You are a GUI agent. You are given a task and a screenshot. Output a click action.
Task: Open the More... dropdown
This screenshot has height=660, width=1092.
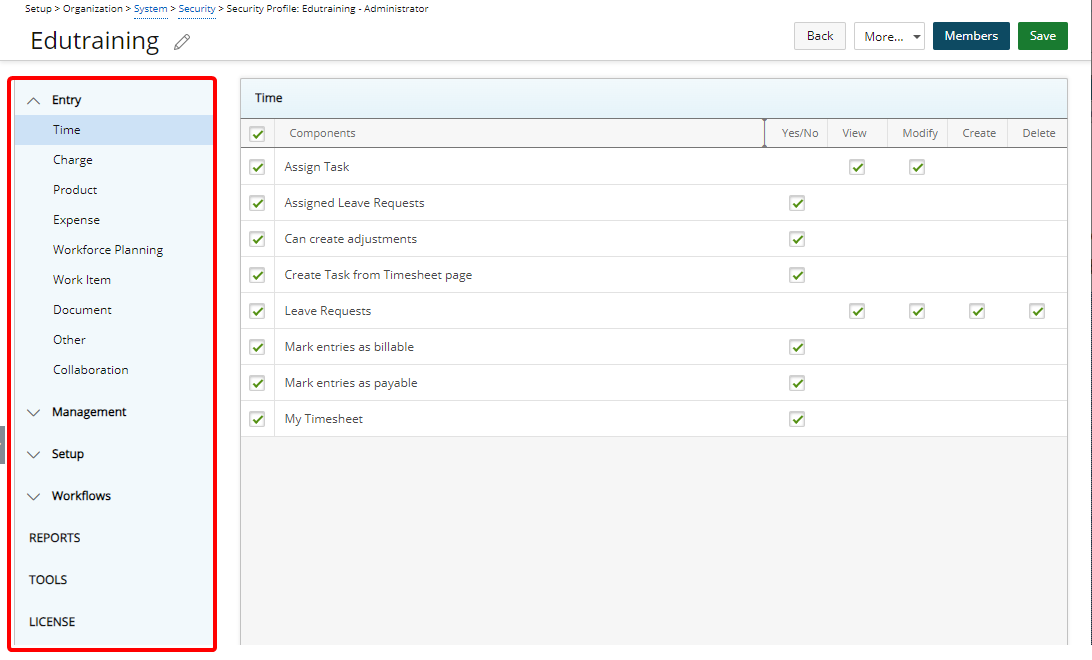coord(889,36)
